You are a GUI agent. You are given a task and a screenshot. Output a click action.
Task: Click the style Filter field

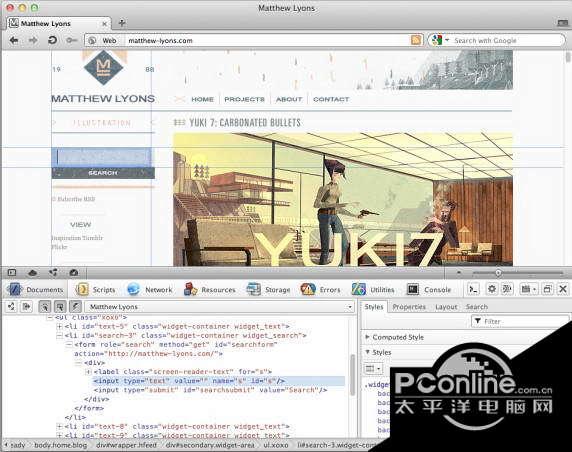point(520,321)
